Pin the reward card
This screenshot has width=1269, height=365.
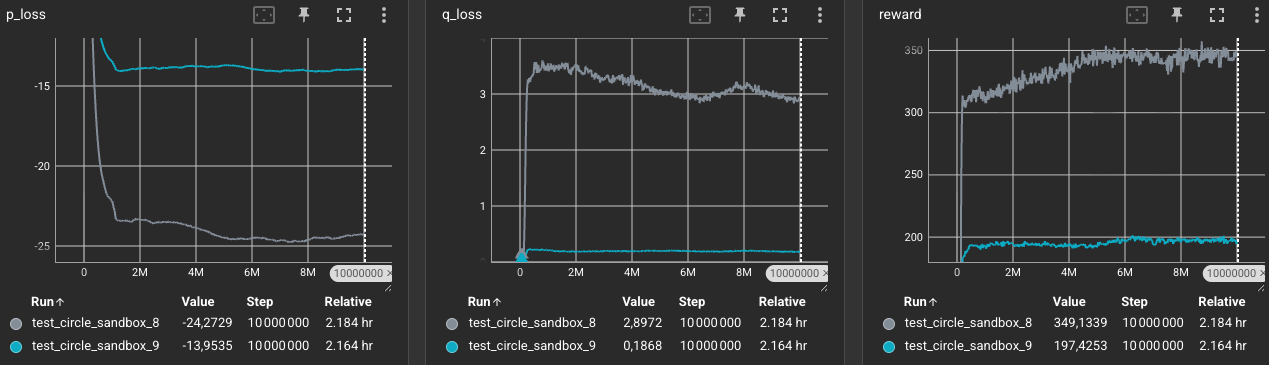(x=1176, y=15)
